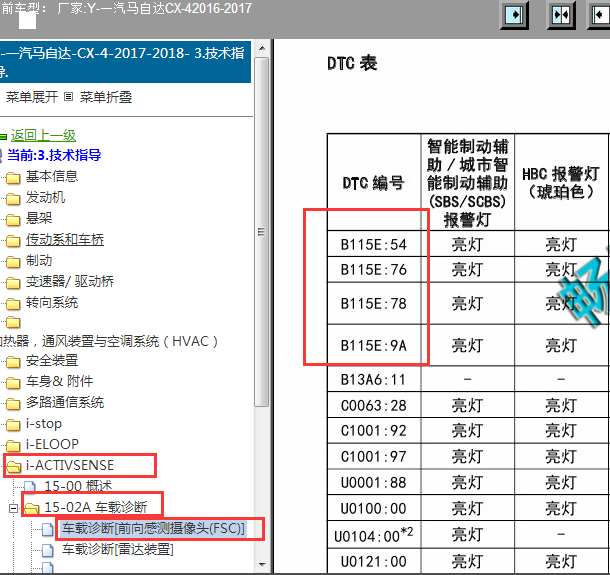Click the DTC 编号 column header

pos(374,182)
